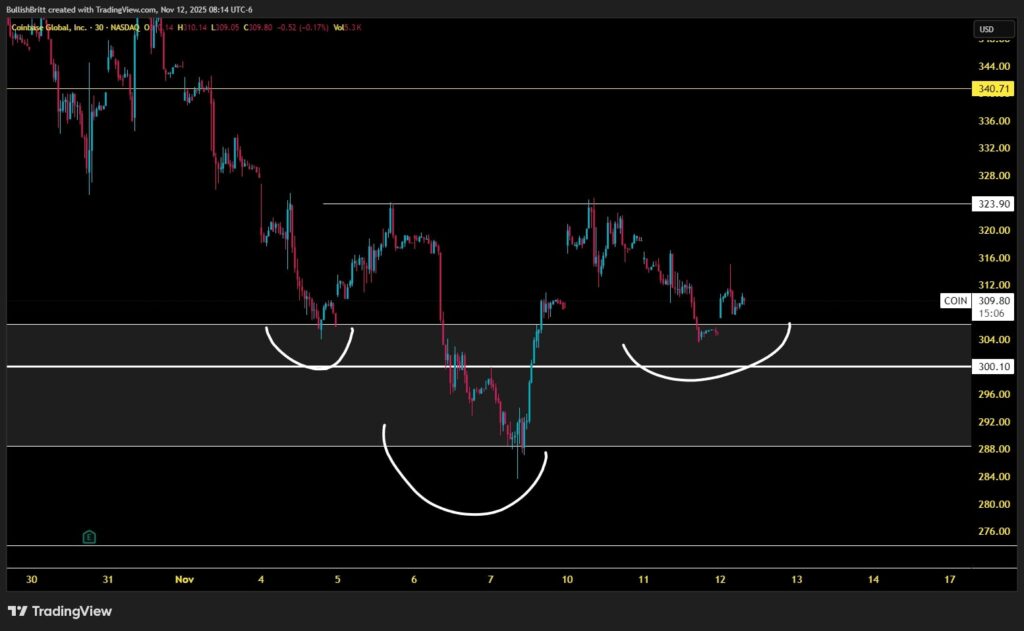Click the Nov label on the time axis
Image resolution: width=1024 pixels, height=631 pixels.
(x=185, y=579)
